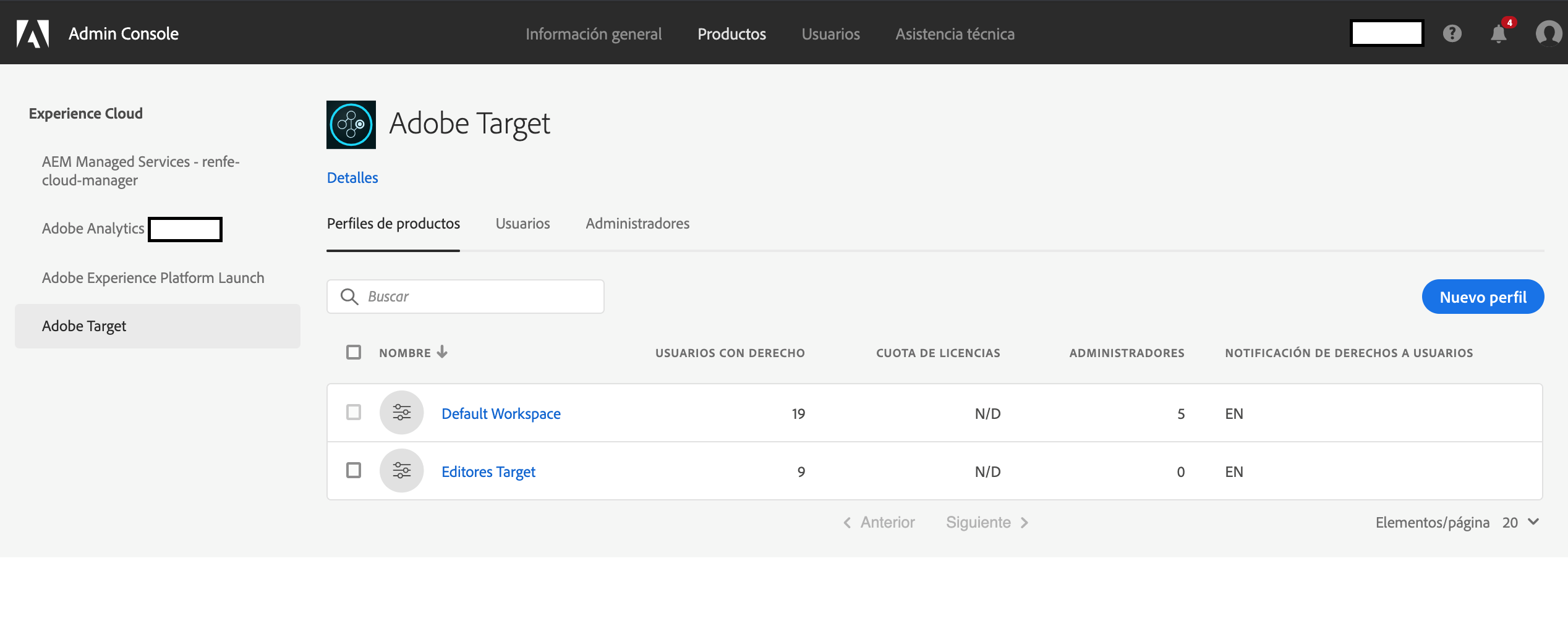Open the Administradores tab
This screenshot has height=624, width=1568.
pyautogui.click(x=637, y=224)
